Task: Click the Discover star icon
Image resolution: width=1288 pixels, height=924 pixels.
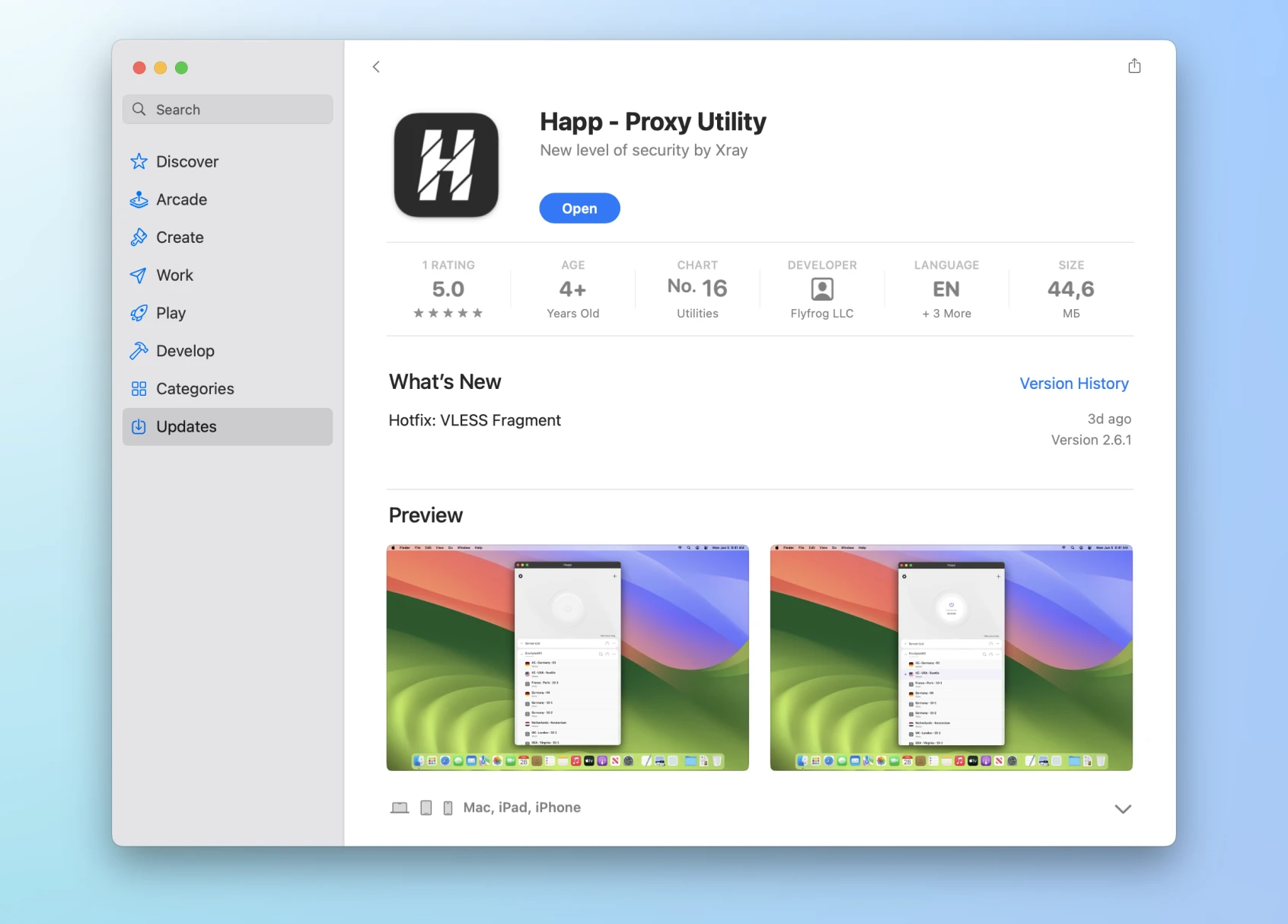Action: pos(139,161)
